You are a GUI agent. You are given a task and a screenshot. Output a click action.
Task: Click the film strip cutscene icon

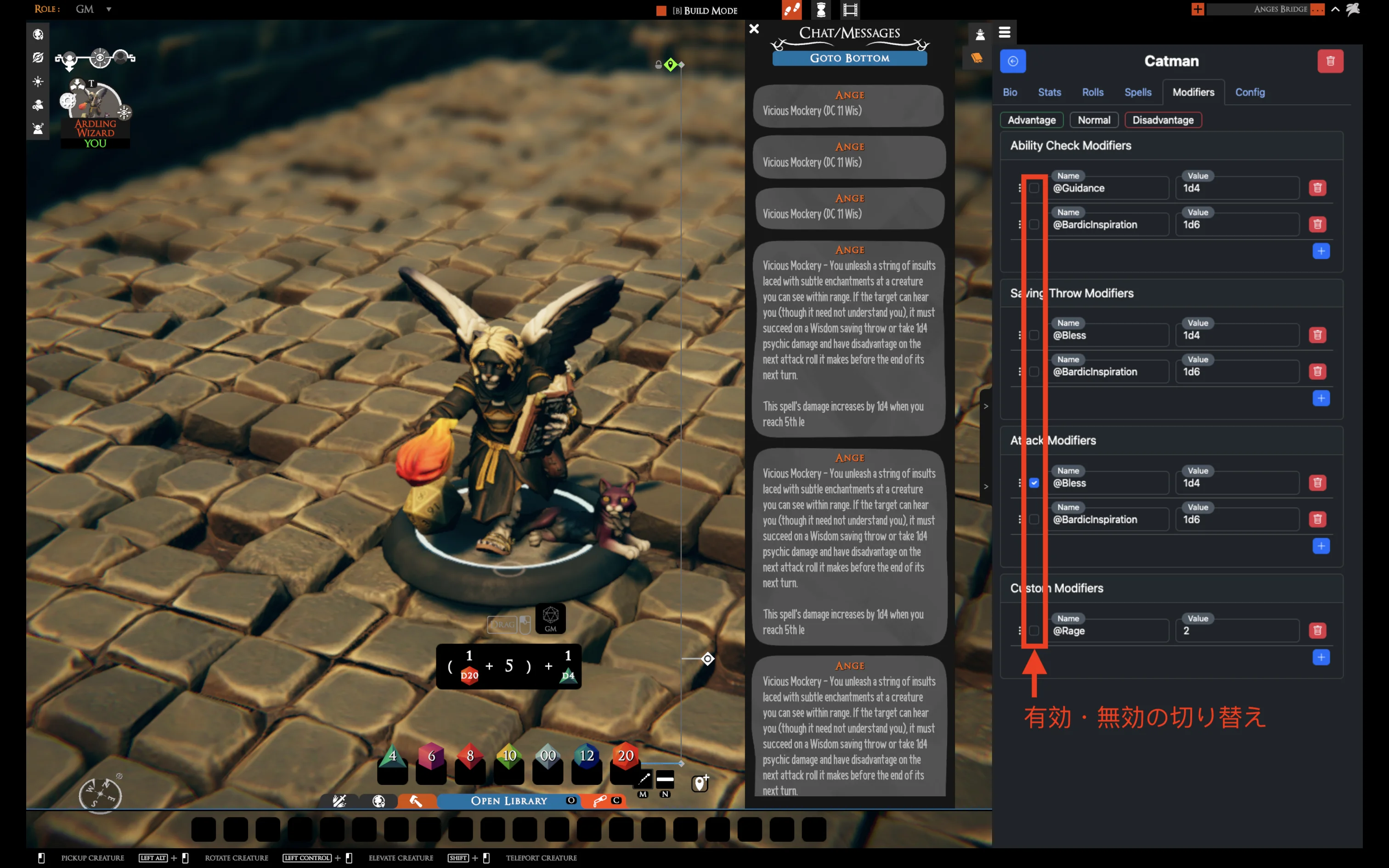pos(850,10)
